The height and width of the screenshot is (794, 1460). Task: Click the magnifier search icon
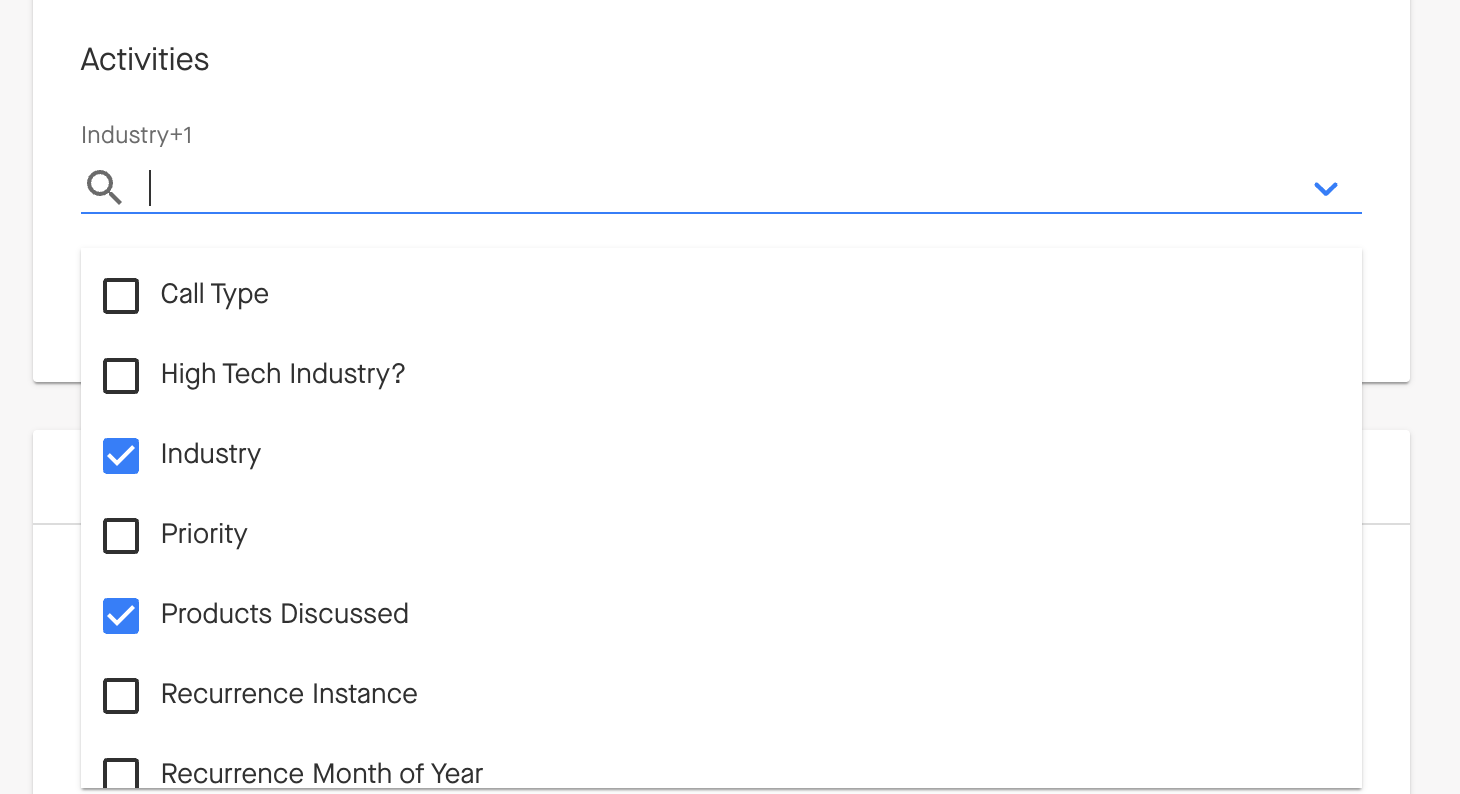tap(103, 187)
